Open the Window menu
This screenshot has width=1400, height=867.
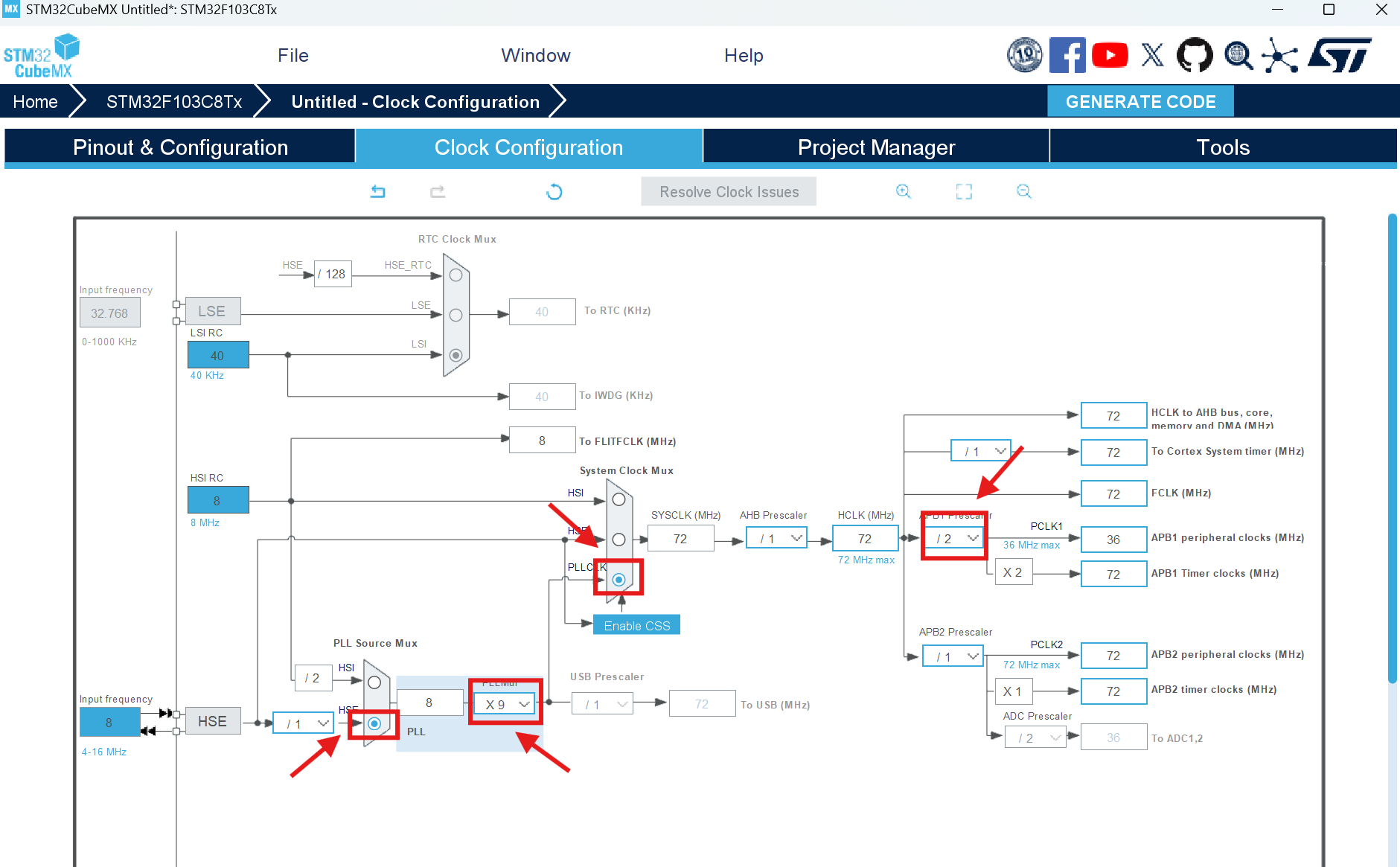[536, 56]
